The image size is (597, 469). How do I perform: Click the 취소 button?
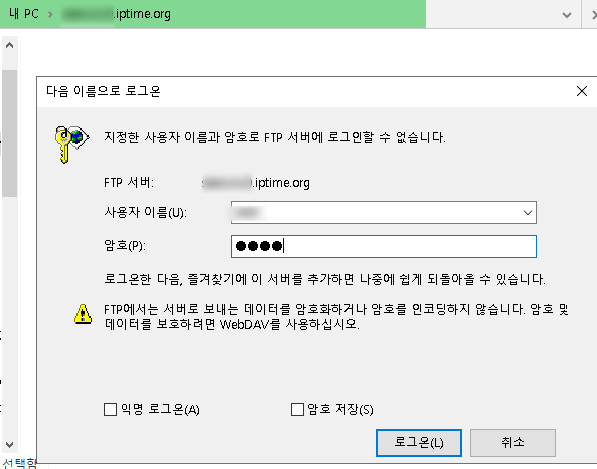pyautogui.click(x=513, y=443)
